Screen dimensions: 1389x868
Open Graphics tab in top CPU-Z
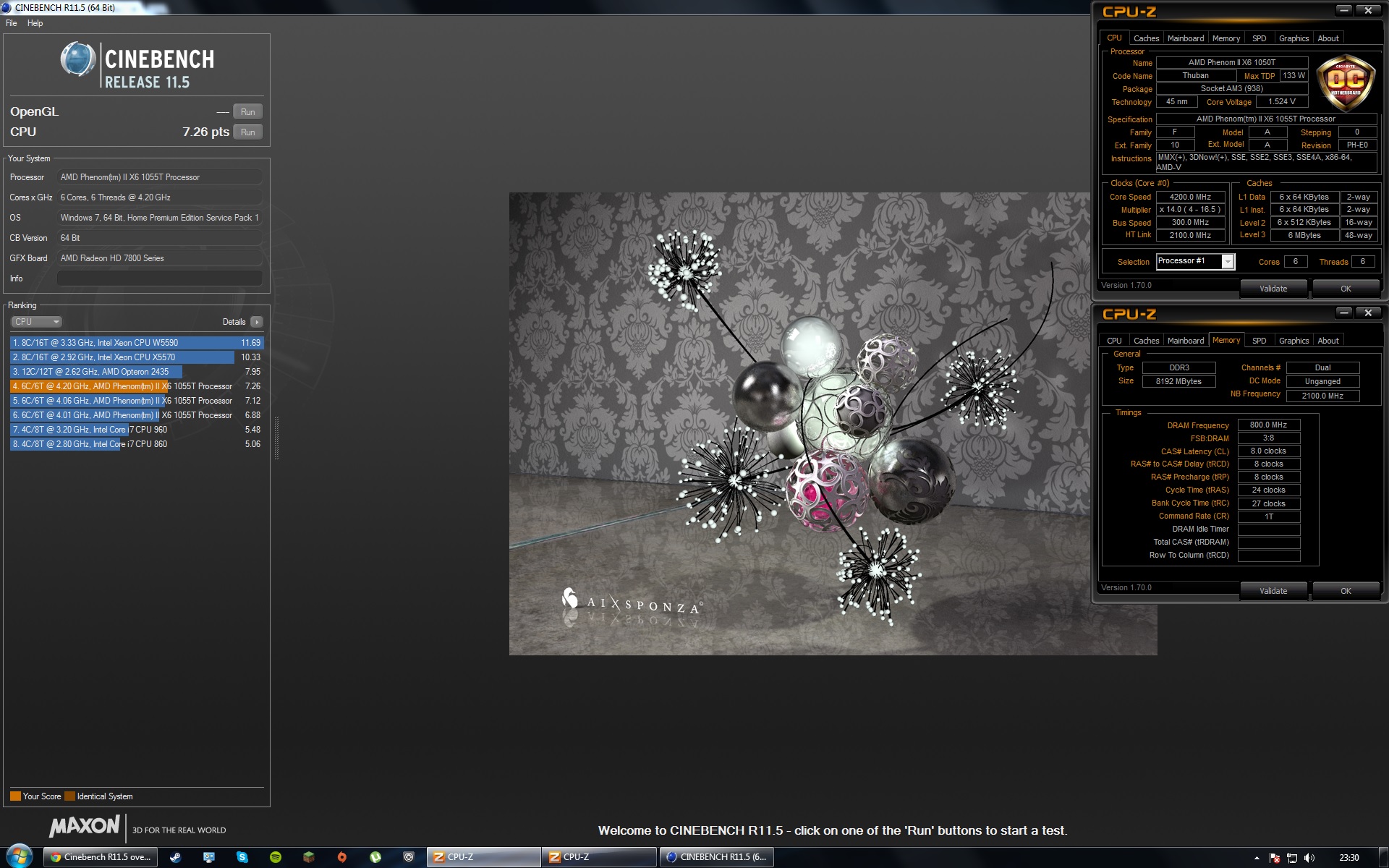(x=1294, y=38)
